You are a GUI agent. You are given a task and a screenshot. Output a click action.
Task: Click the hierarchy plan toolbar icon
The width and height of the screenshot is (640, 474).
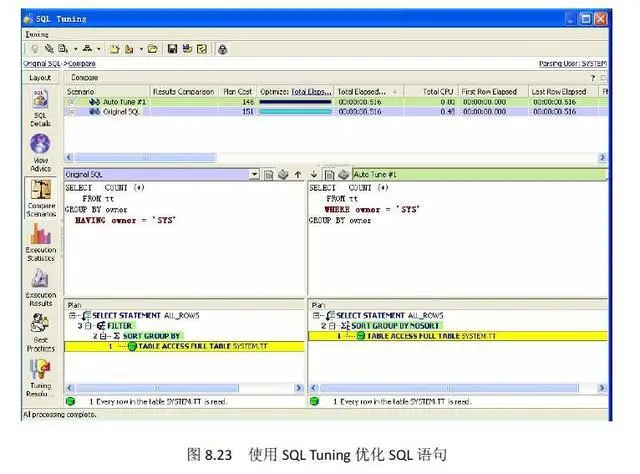[87, 49]
